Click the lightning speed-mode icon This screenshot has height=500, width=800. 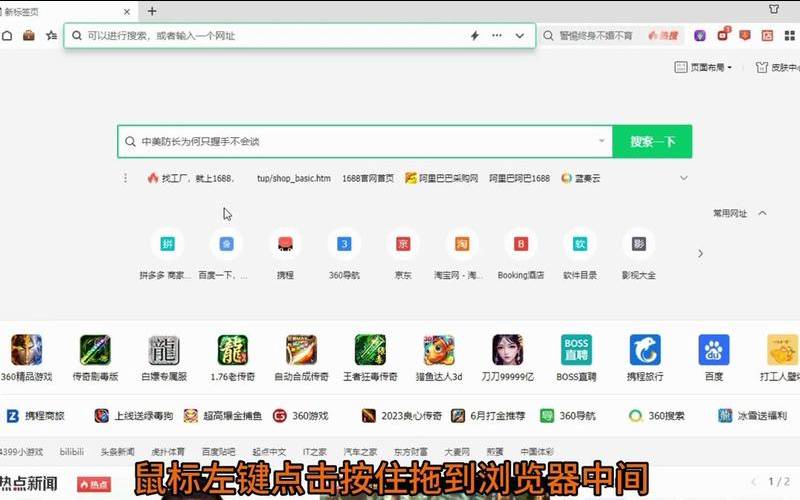474,36
